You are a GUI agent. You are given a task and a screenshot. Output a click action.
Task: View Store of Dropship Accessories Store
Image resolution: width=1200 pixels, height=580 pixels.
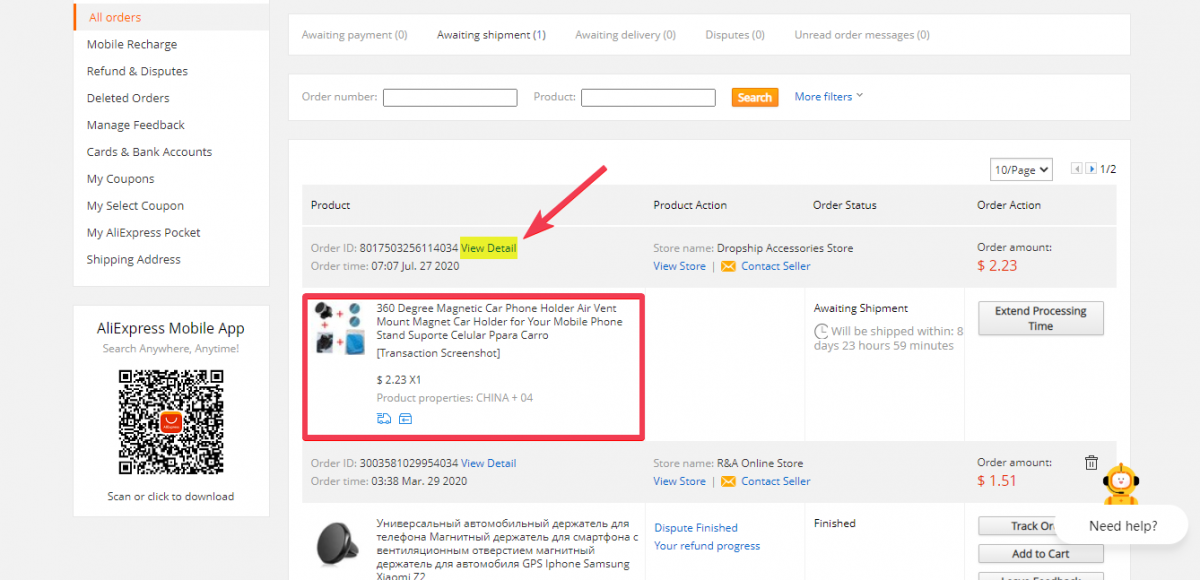(679, 266)
